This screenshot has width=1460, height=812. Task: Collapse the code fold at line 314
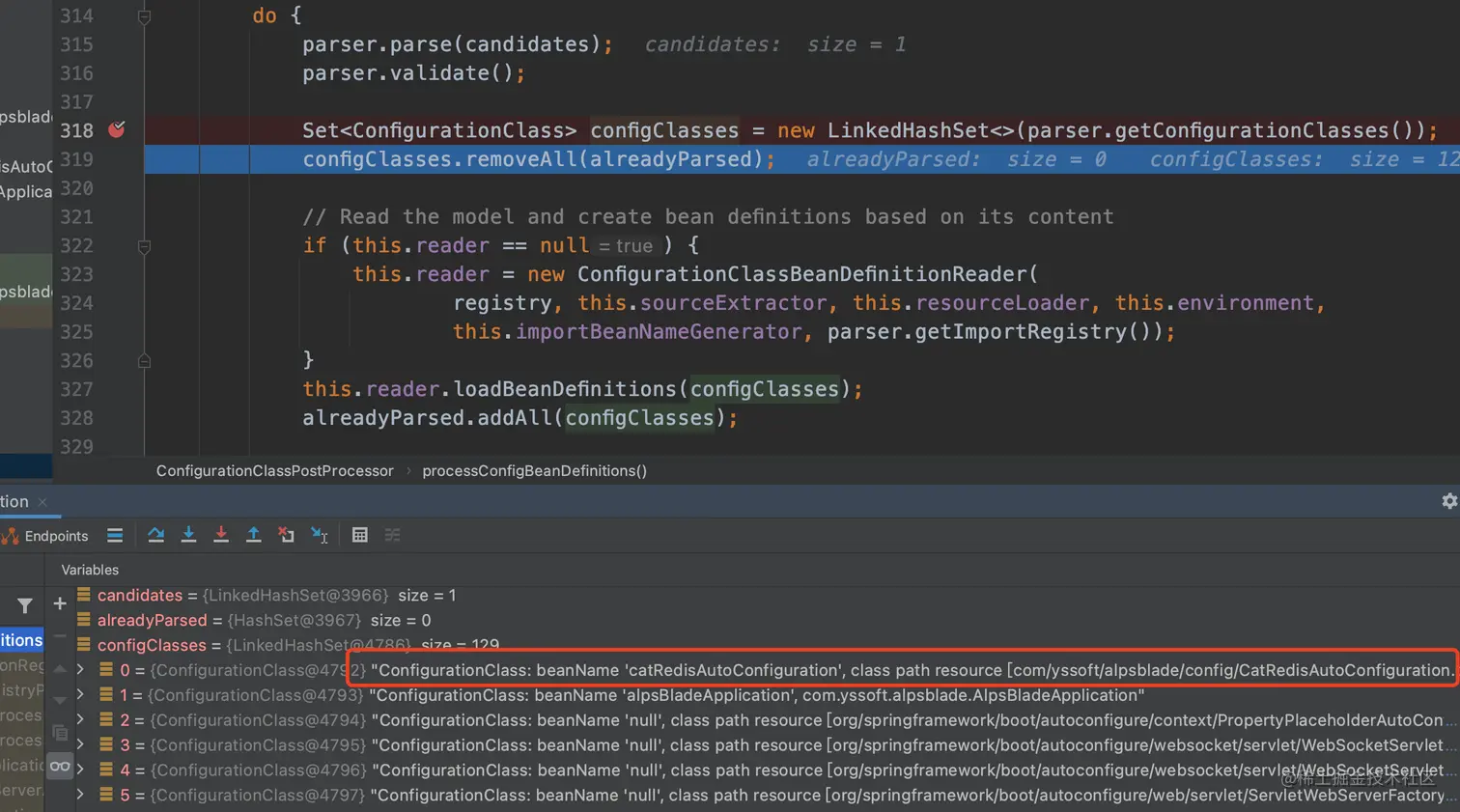pos(144,15)
